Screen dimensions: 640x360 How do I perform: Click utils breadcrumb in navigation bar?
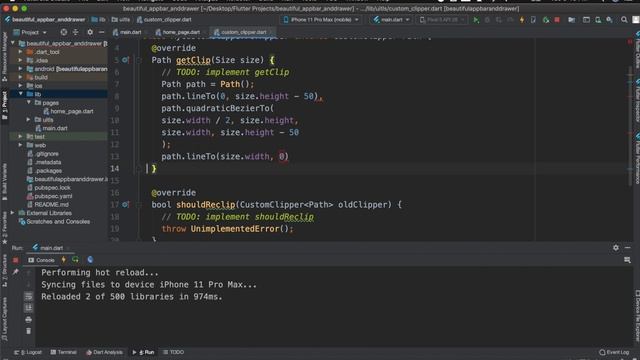tap(121, 20)
